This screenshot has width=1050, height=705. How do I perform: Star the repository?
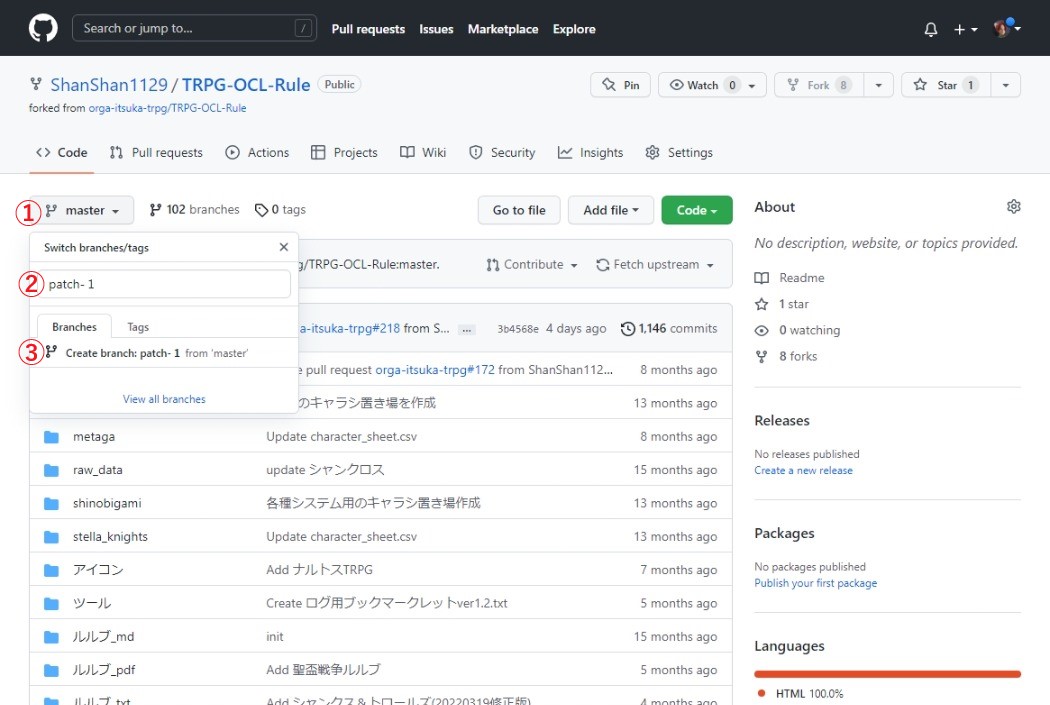point(946,85)
